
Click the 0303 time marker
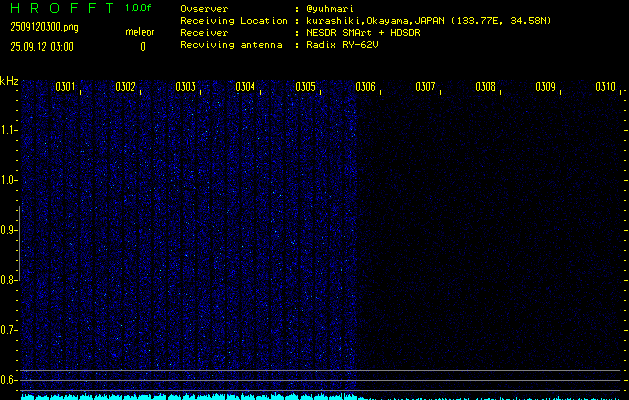pos(185,87)
